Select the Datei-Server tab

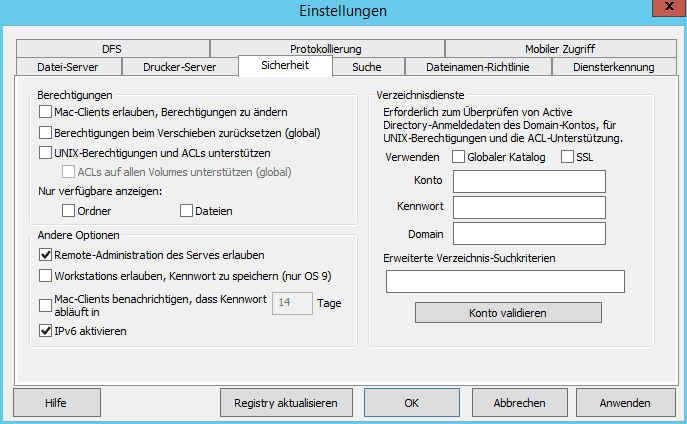(x=68, y=67)
